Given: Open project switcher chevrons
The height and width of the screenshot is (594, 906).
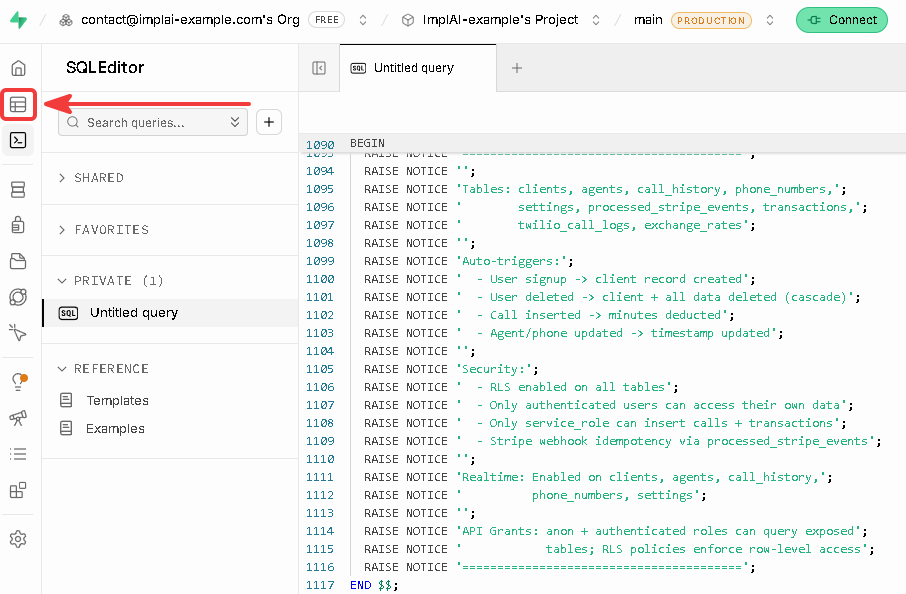Looking at the screenshot, I should click(596, 20).
